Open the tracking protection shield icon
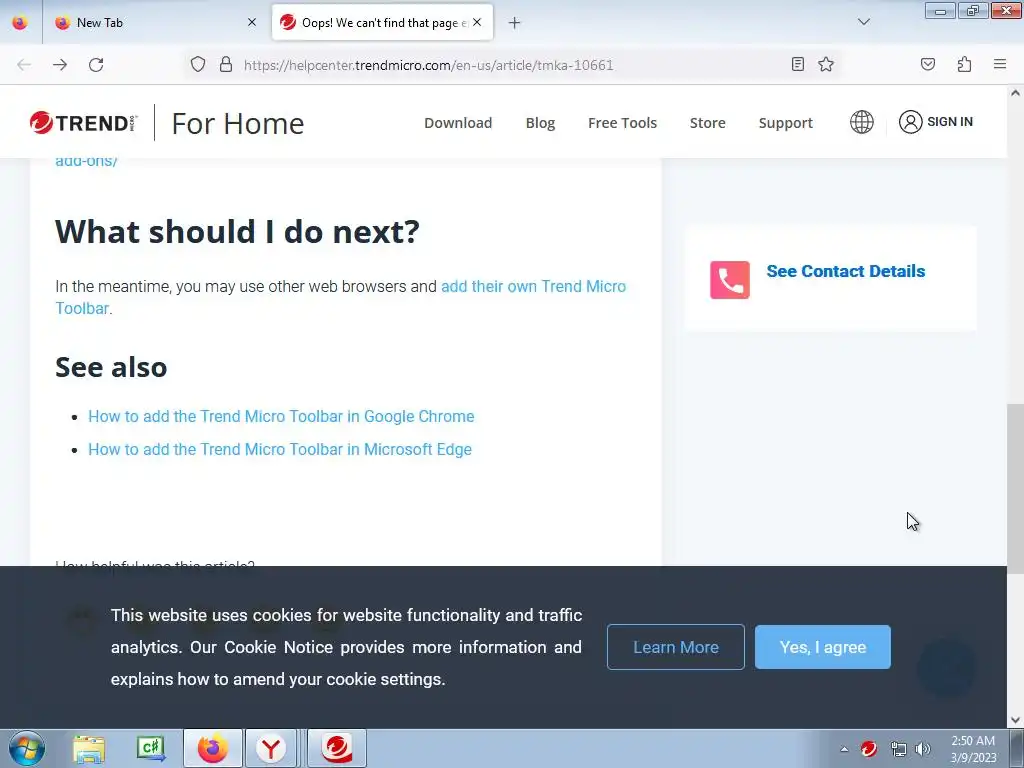Screen dimensions: 1024x768 pos(198,65)
